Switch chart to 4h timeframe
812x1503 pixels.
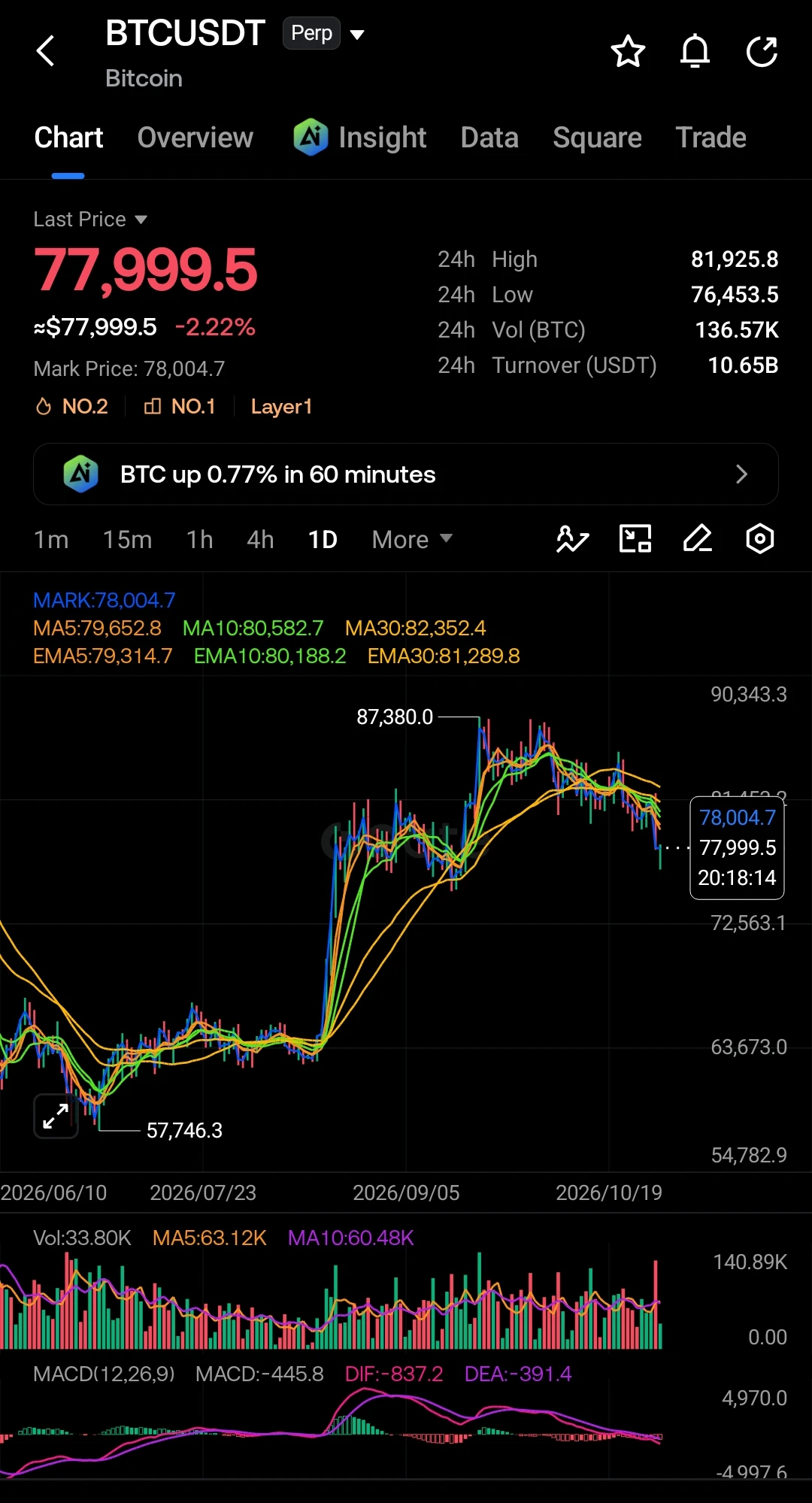tap(260, 540)
